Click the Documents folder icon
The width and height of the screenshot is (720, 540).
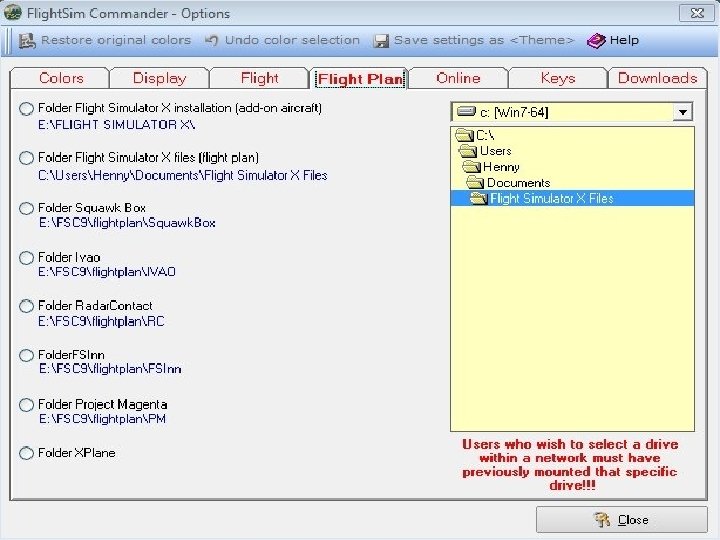[x=475, y=182]
